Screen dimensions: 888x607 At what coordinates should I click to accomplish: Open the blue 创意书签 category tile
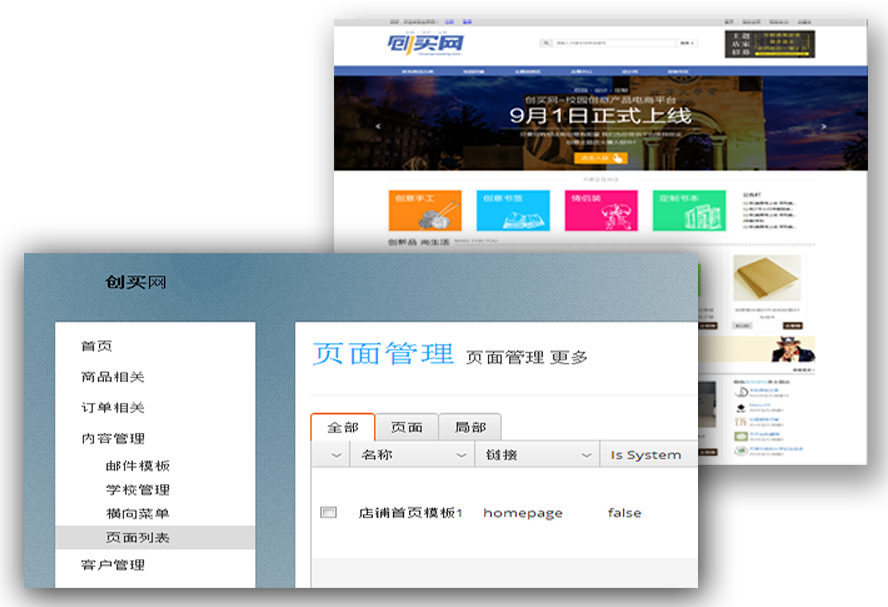tap(512, 211)
